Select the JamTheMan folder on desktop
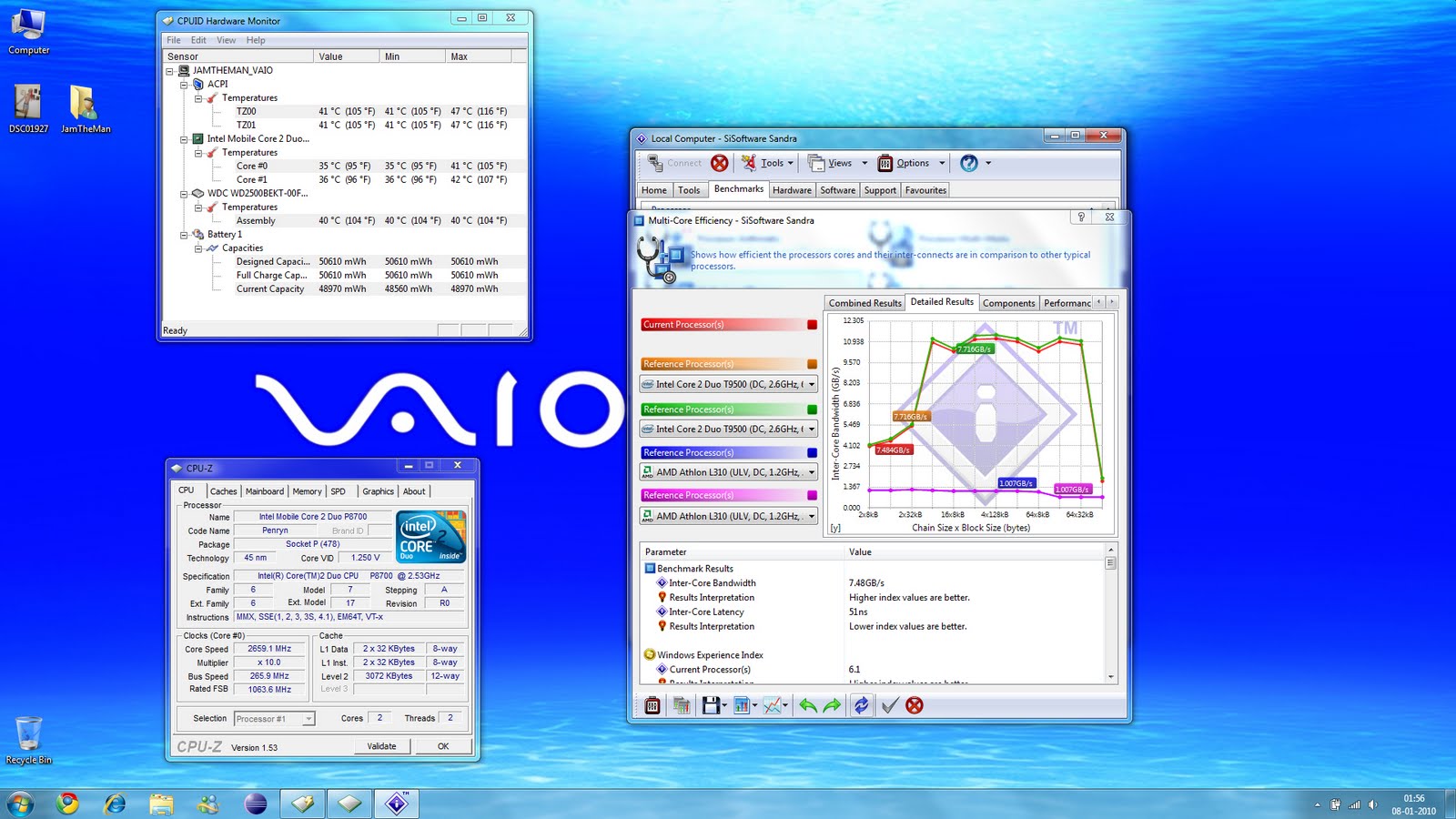 [x=86, y=109]
